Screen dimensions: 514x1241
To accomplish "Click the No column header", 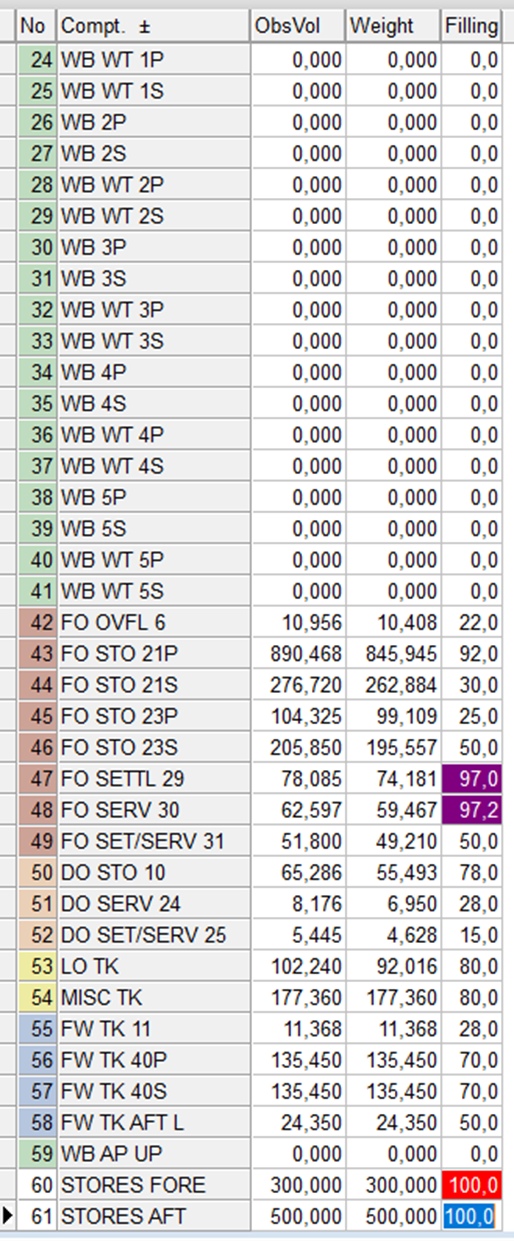I will pyautogui.click(x=37, y=27).
